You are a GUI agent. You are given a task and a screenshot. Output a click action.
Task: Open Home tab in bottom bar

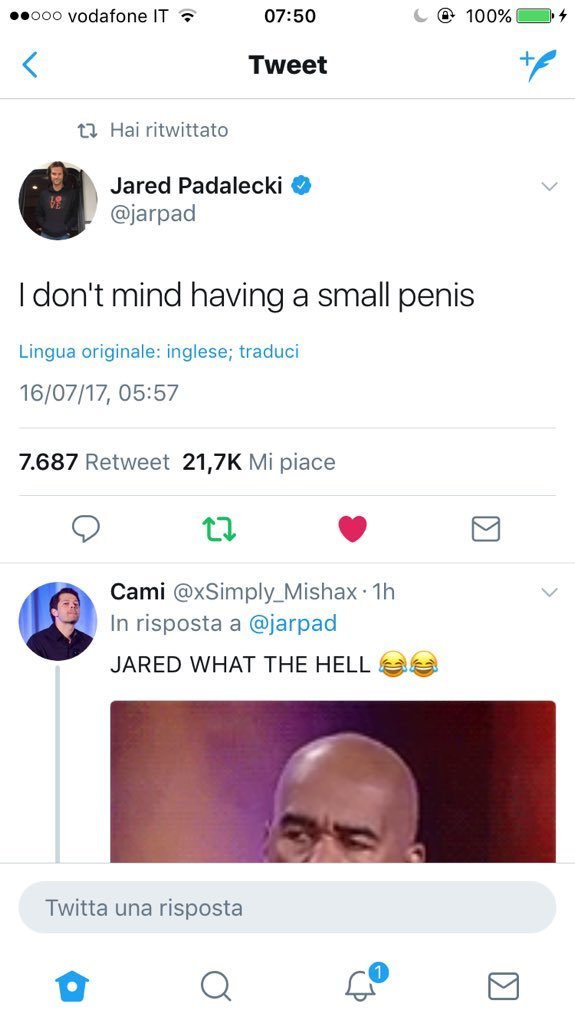tap(72, 985)
